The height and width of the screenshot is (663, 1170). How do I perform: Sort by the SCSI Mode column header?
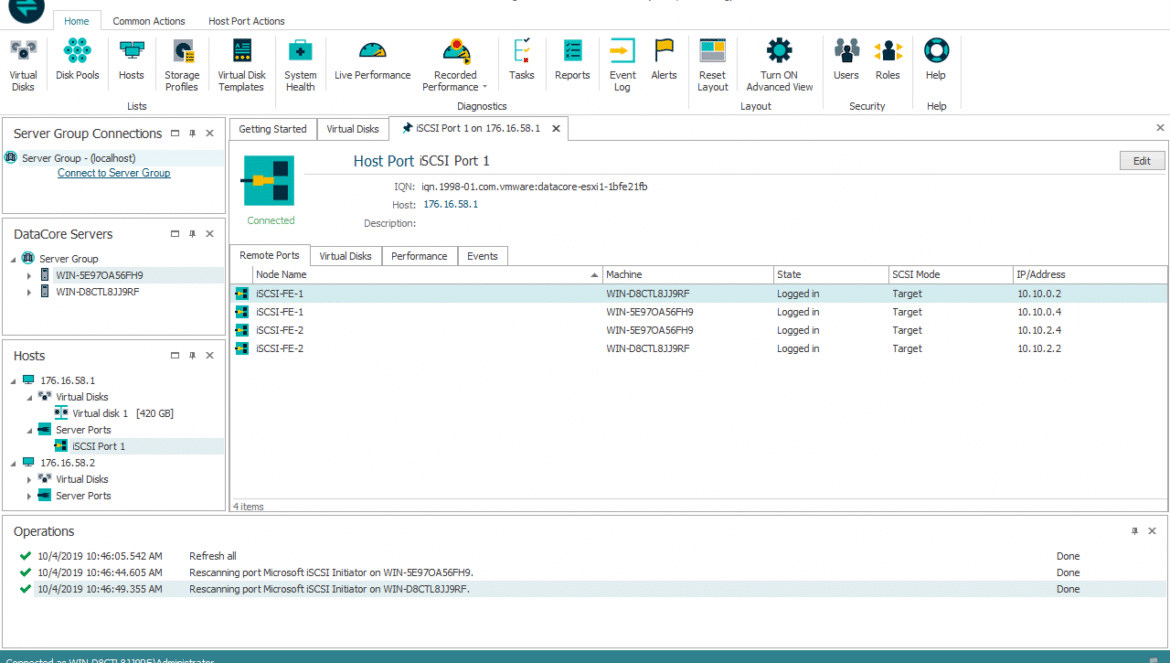951,274
